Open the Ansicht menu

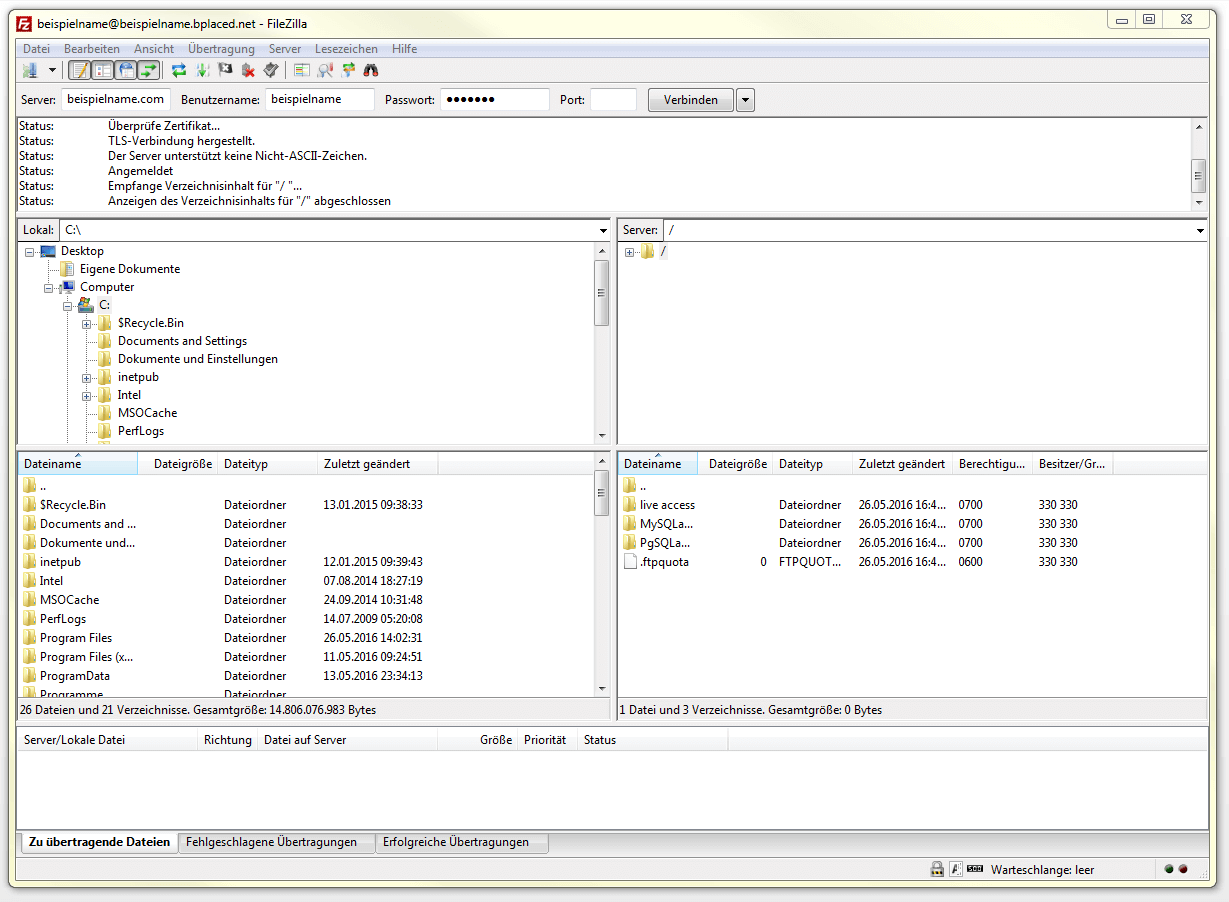[154, 48]
